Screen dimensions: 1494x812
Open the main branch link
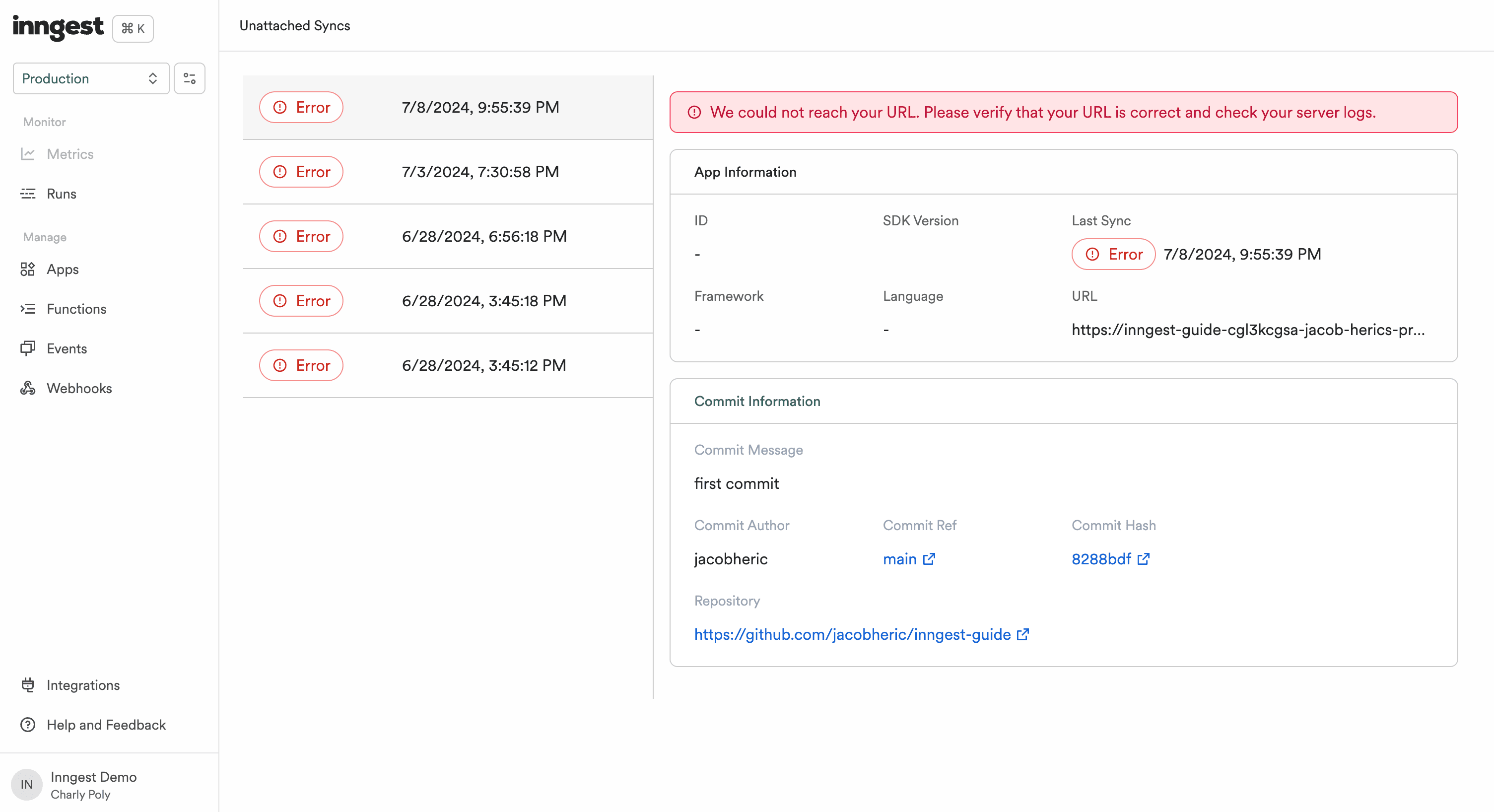click(x=898, y=558)
